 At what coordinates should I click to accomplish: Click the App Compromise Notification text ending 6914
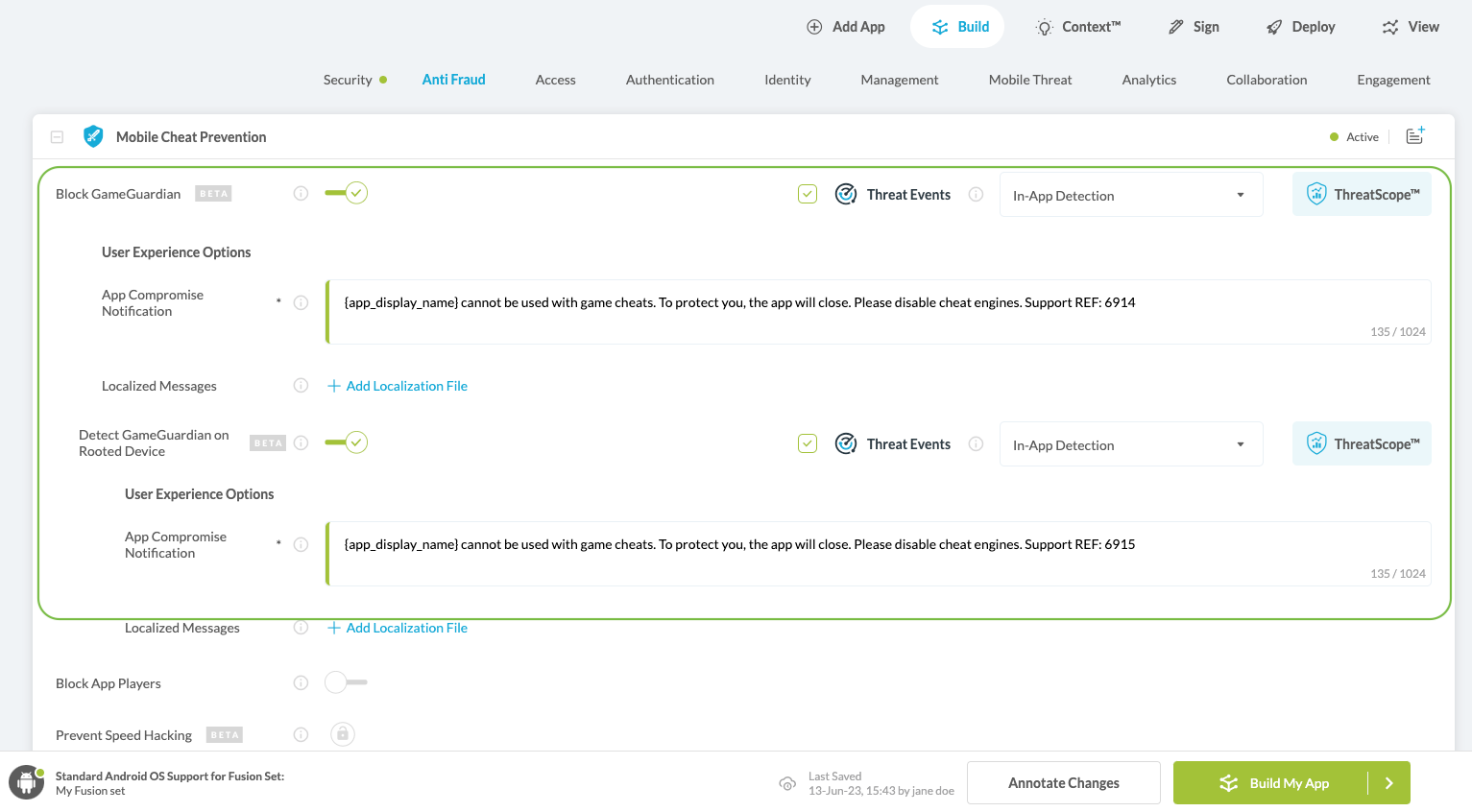pos(739,303)
